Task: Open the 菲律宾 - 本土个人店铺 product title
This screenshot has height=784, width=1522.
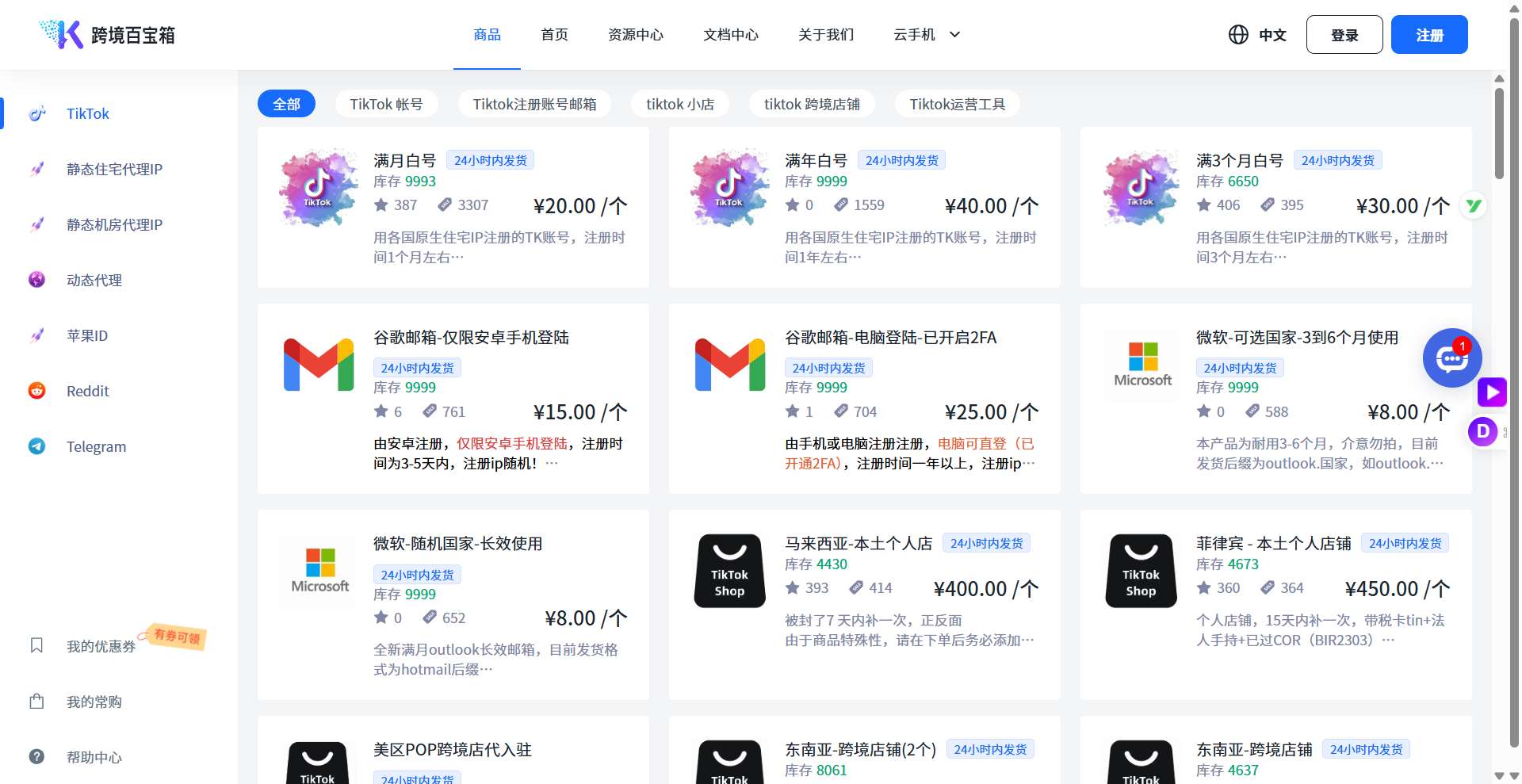Action: click(x=1273, y=543)
